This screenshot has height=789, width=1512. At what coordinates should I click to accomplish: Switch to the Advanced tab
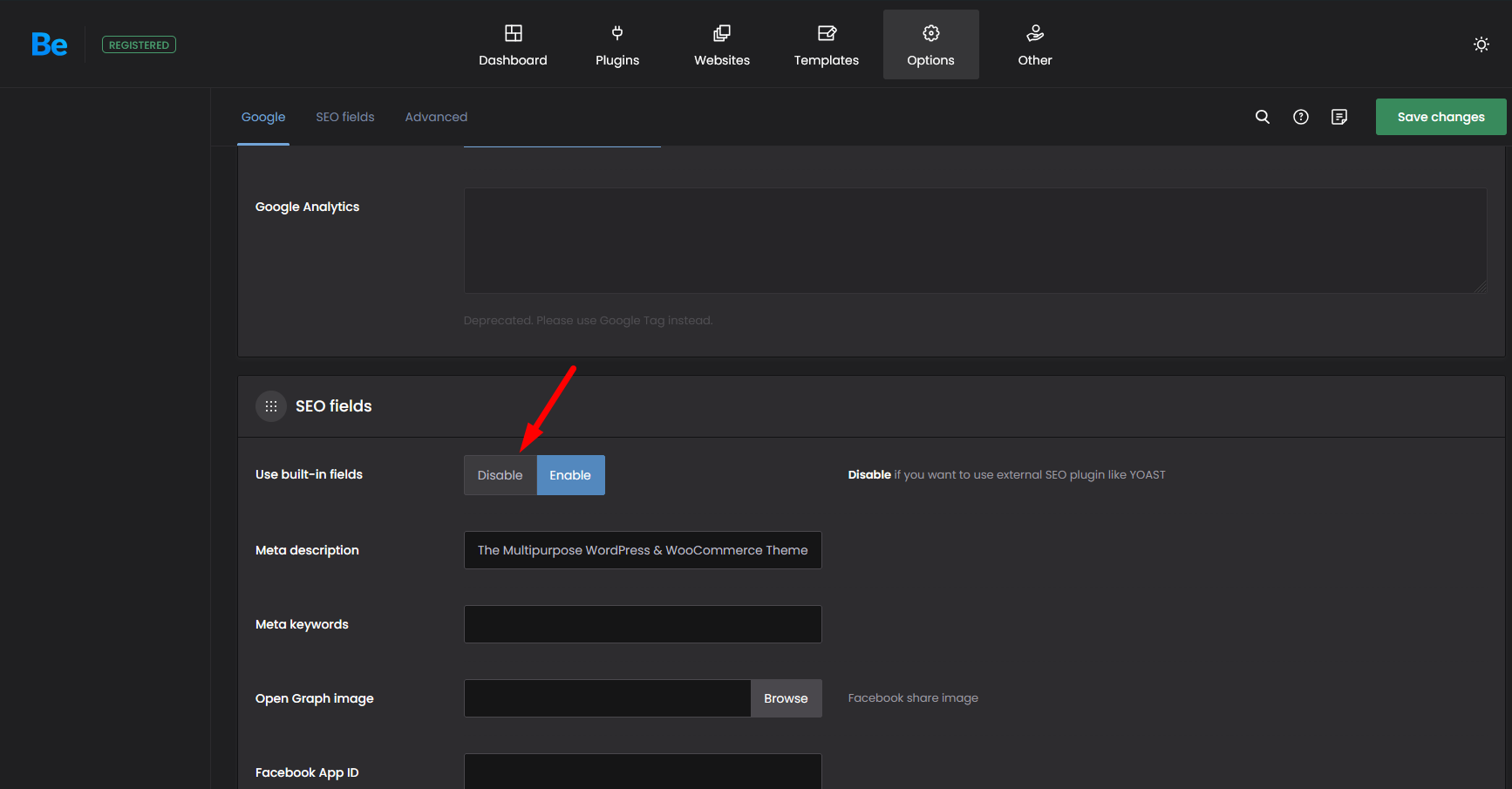(436, 117)
